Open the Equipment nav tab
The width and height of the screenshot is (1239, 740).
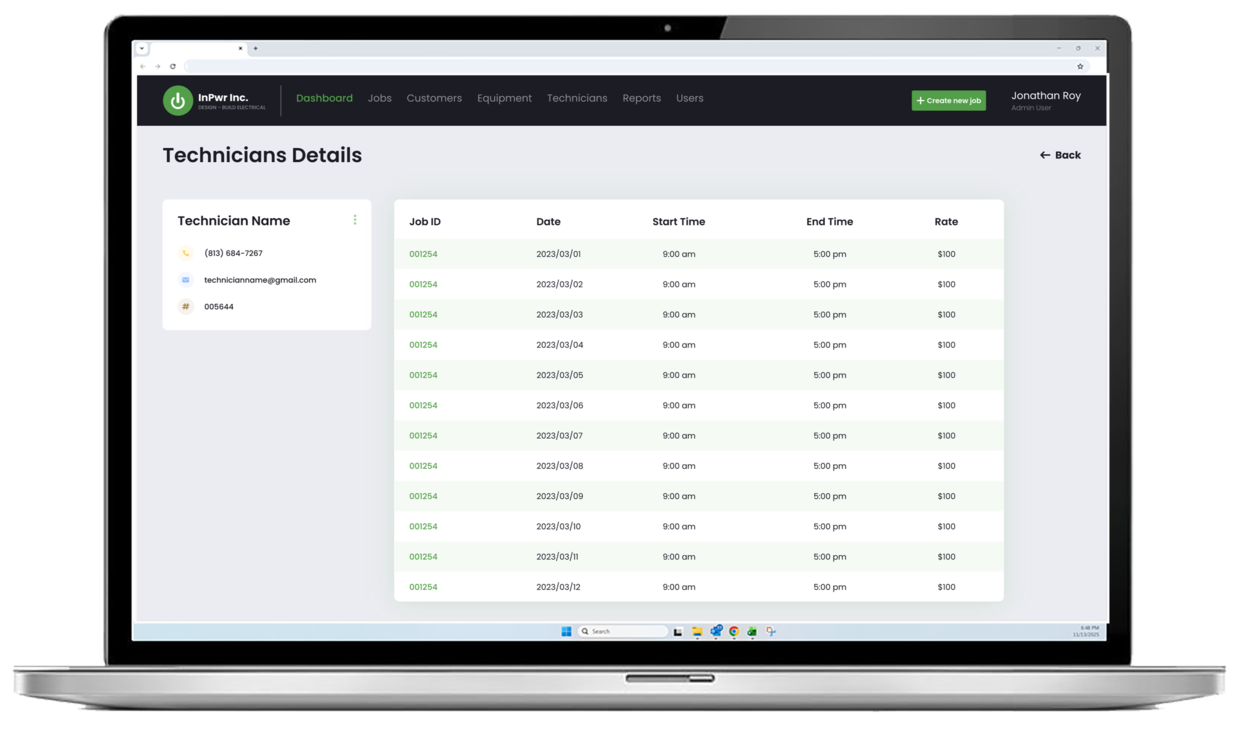(504, 99)
